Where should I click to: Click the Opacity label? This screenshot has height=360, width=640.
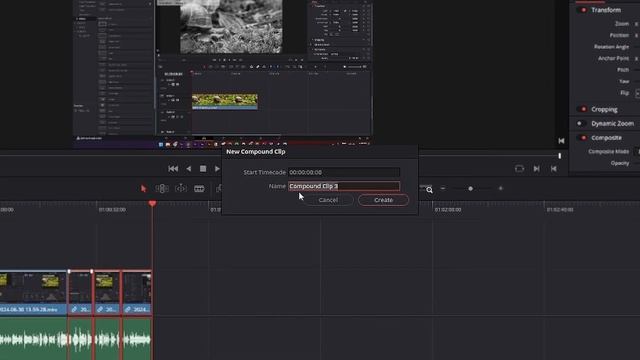point(620,163)
